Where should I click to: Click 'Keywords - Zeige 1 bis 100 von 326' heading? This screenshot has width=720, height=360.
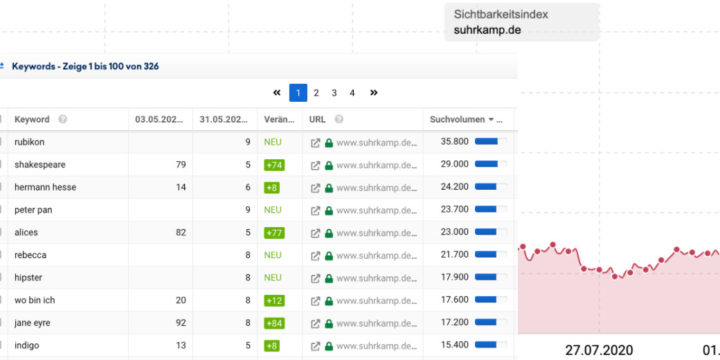[85, 66]
